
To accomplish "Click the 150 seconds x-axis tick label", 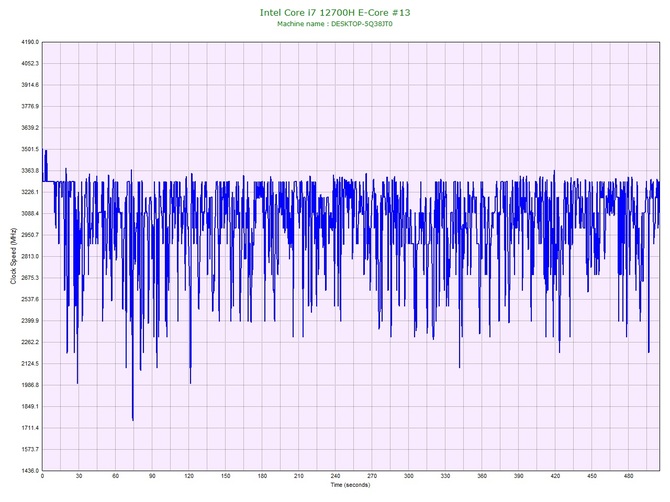I will (226, 476).
